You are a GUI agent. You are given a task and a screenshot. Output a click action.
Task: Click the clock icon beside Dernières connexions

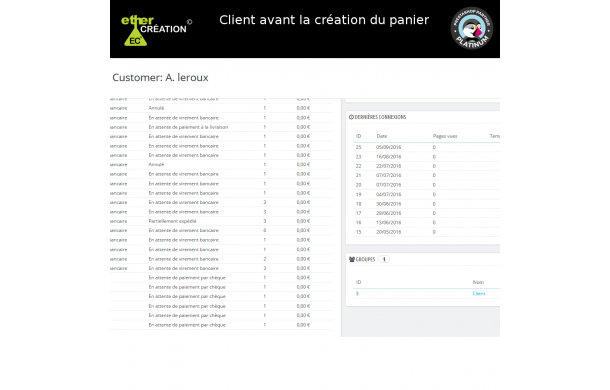(x=351, y=117)
